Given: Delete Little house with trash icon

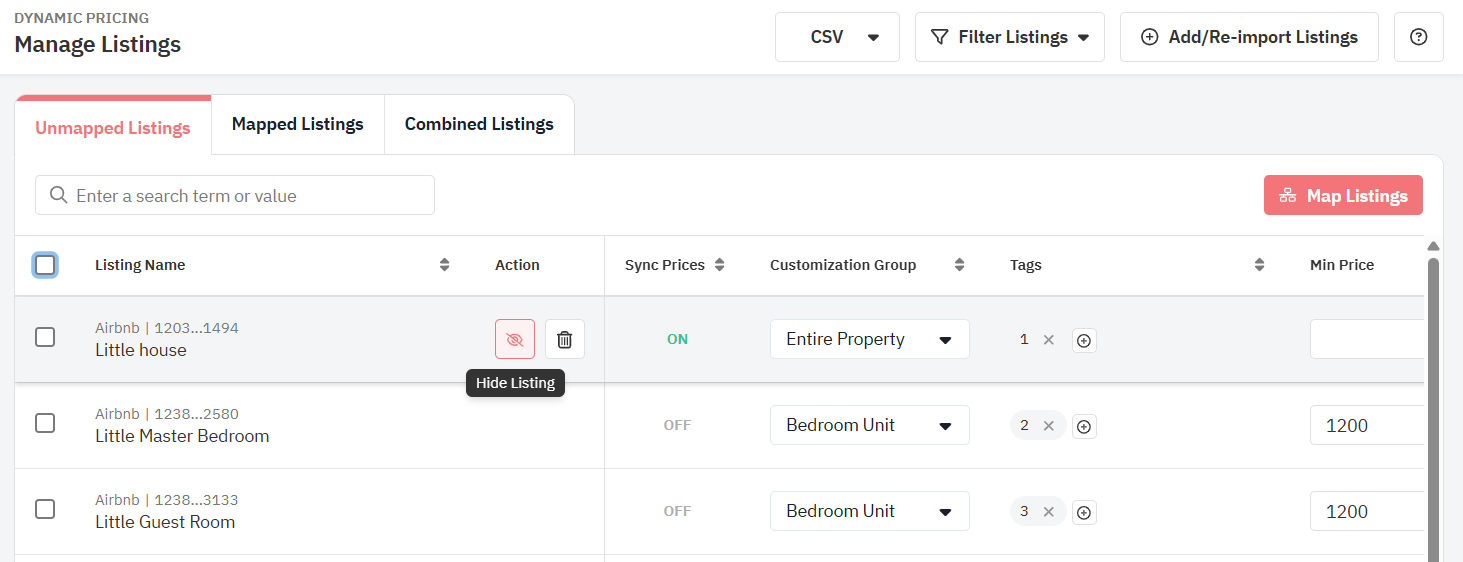Looking at the screenshot, I should tap(565, 339).
